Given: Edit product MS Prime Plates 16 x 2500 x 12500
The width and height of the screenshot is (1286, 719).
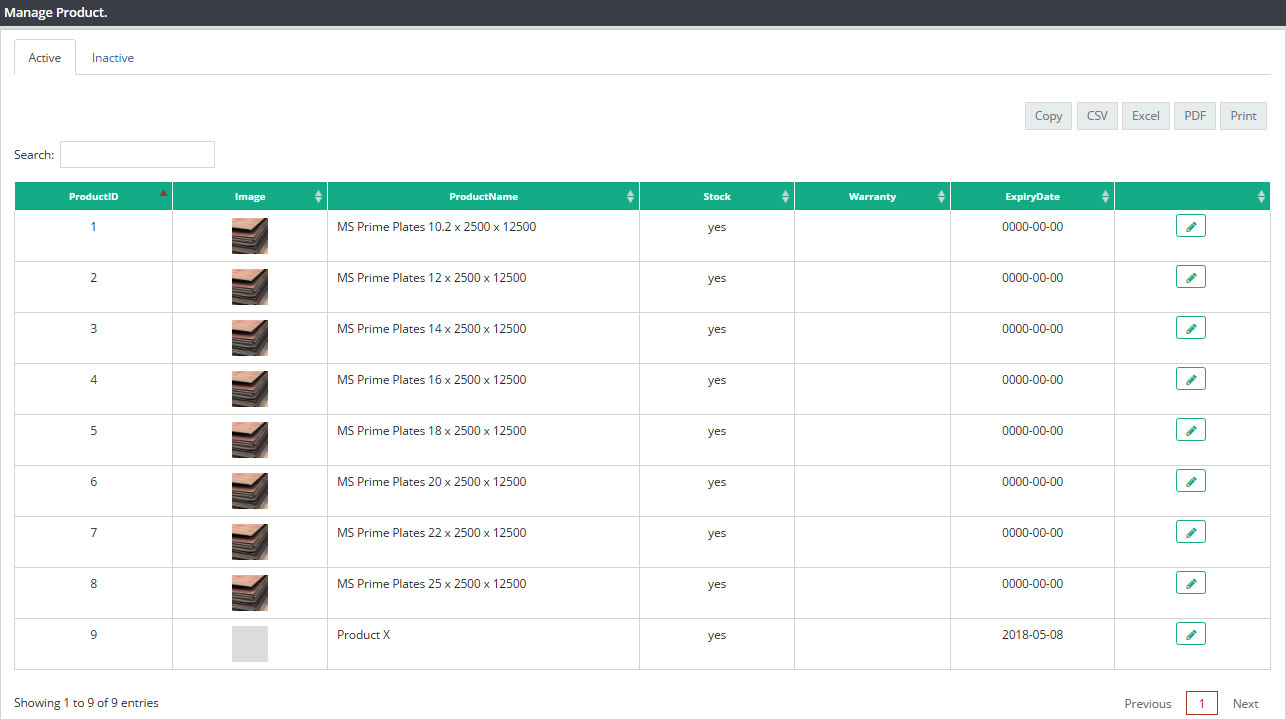Looking at the screenshot, I should tap(1190, 379).
